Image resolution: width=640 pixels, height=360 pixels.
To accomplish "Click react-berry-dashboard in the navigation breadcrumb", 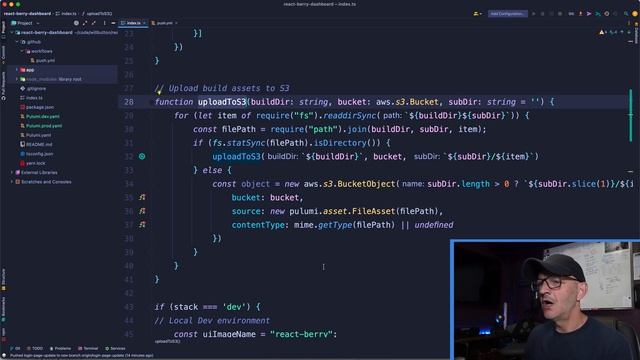I will [x=27, y=13].
